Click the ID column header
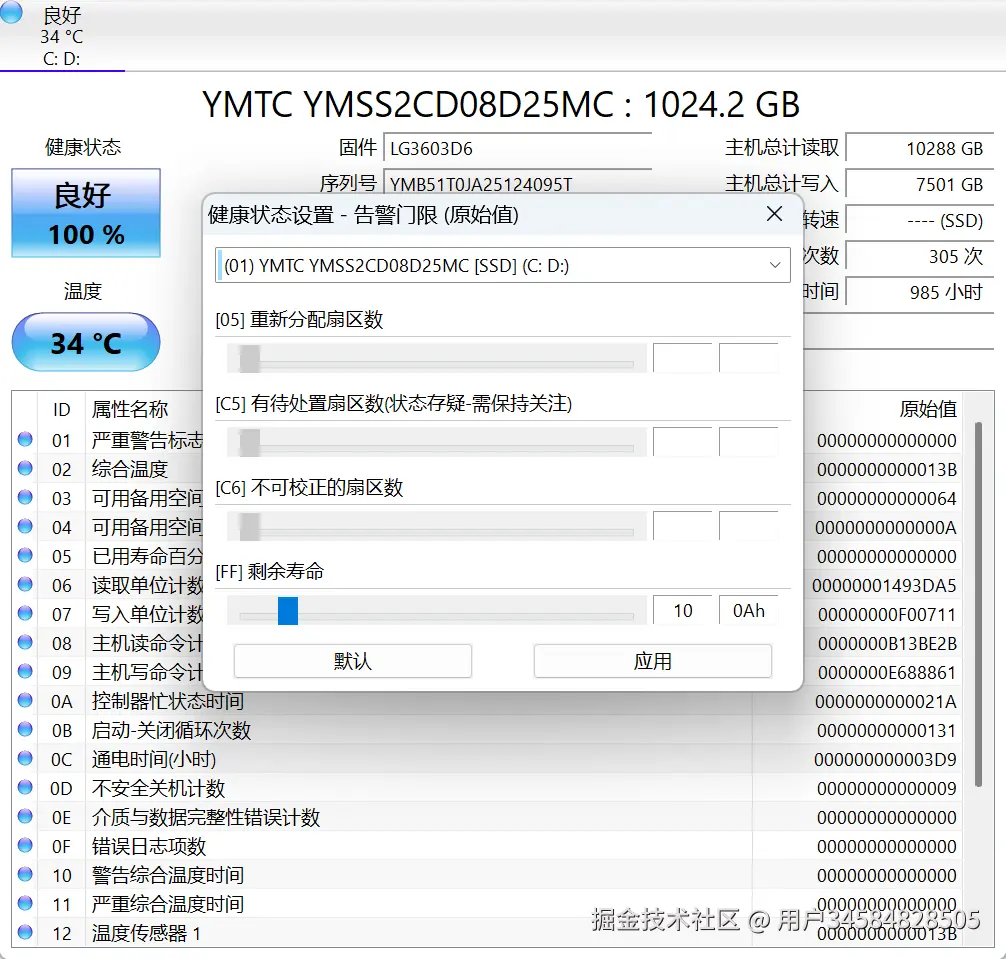 click(x=61, y=409)
